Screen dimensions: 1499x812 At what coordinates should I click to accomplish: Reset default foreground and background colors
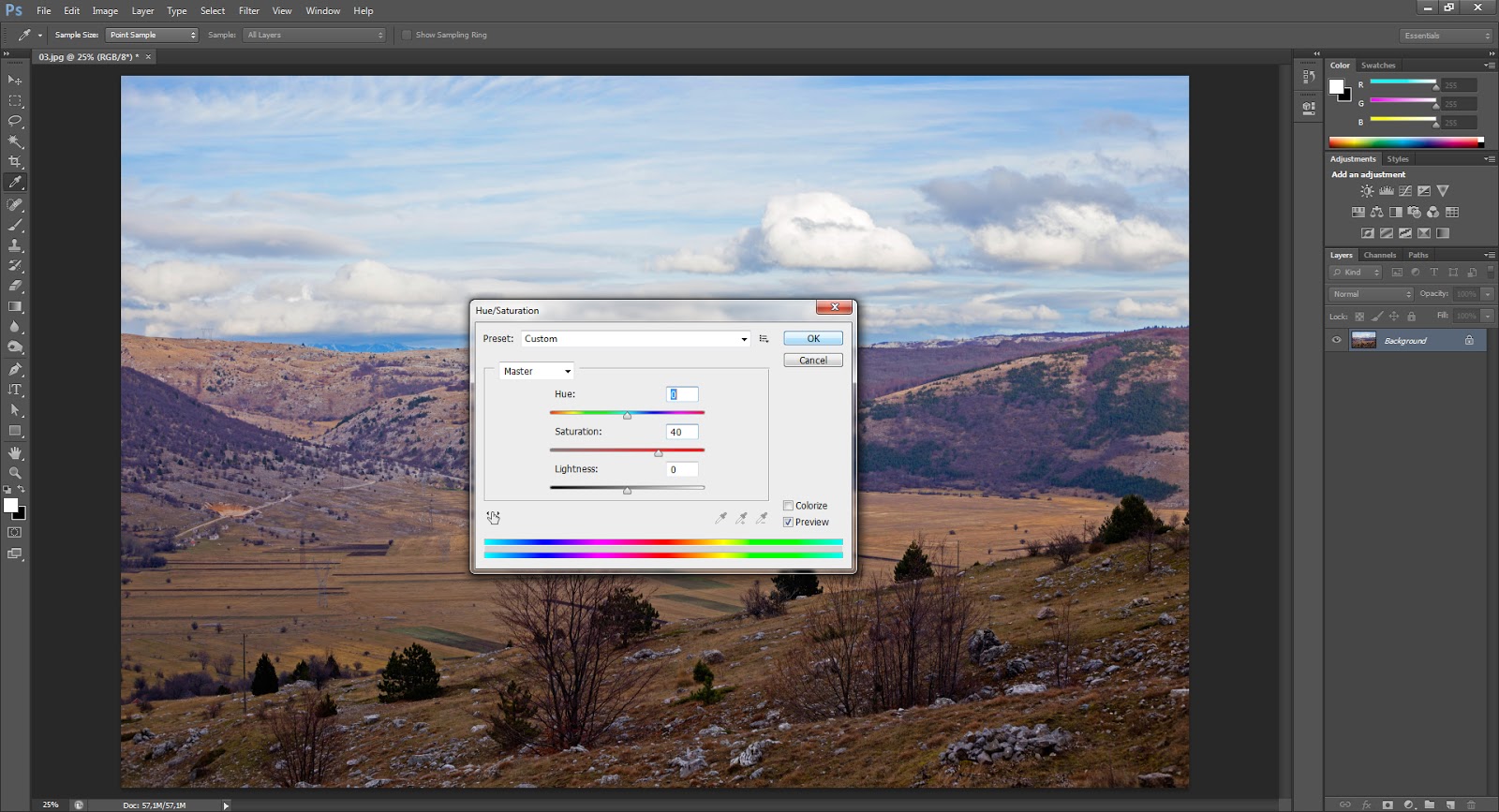(x=7, y=490)
